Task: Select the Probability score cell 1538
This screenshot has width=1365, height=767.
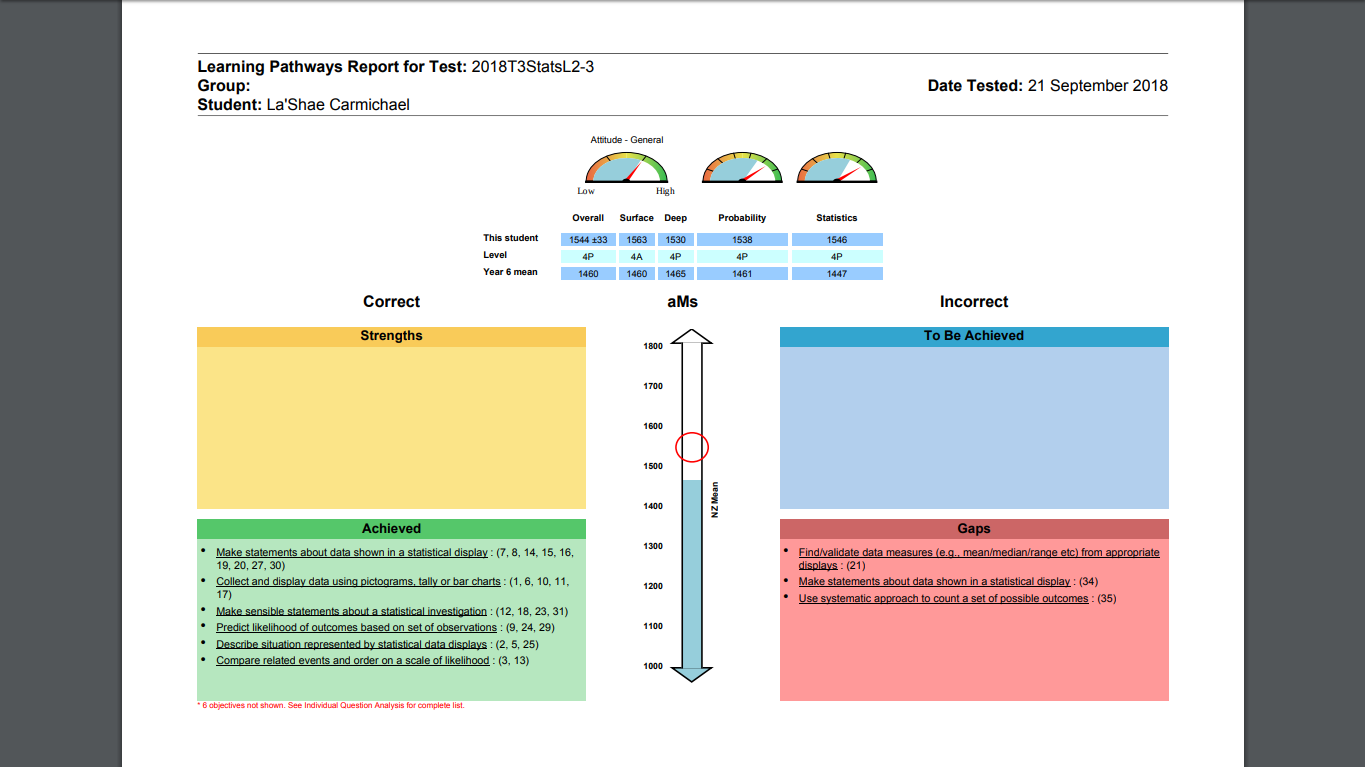Action: [742, 240]
